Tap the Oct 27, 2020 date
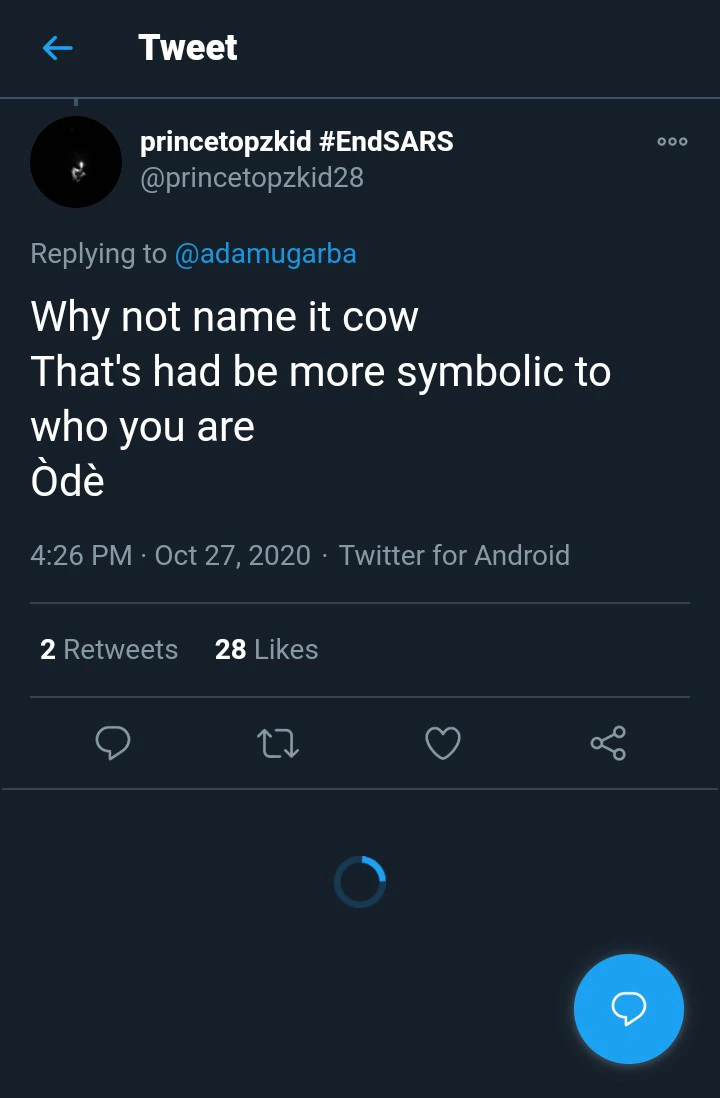The image size is (720, 1098). tap(233, 555)
